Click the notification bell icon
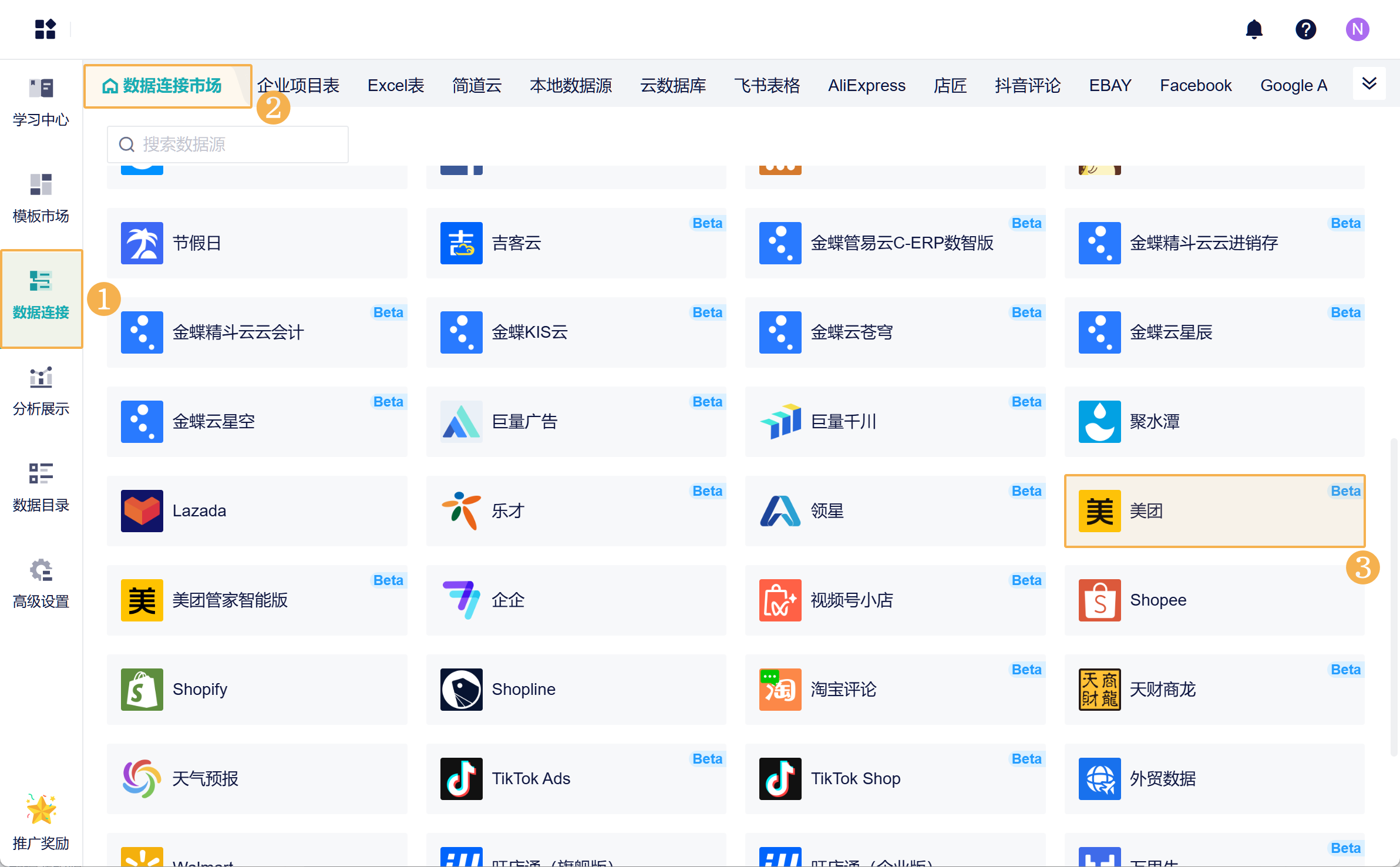1400x867 pixels. [1254, 29]
